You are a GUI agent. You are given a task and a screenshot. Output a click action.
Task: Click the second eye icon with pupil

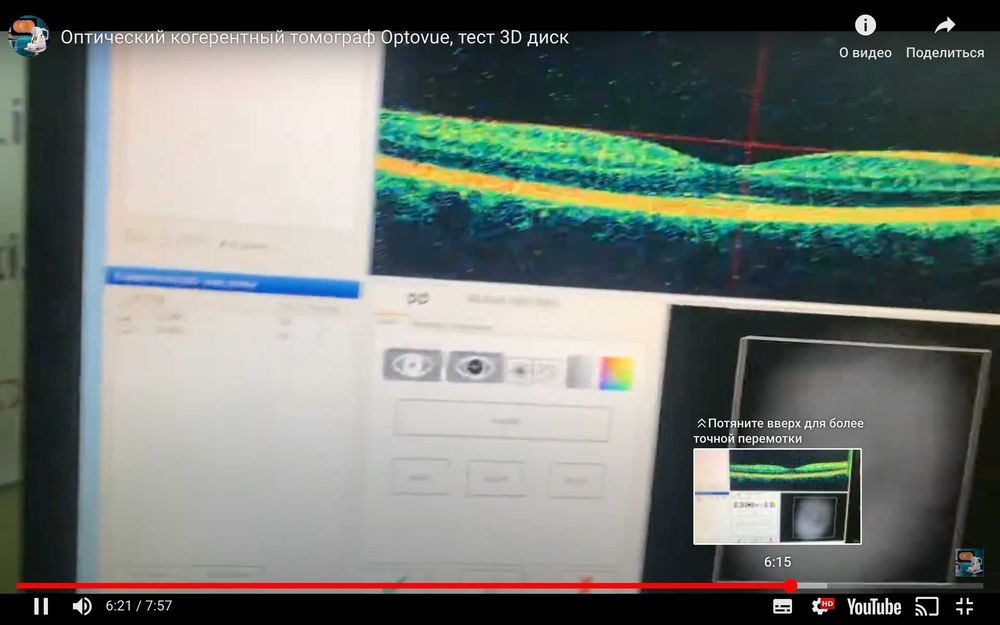474,367
